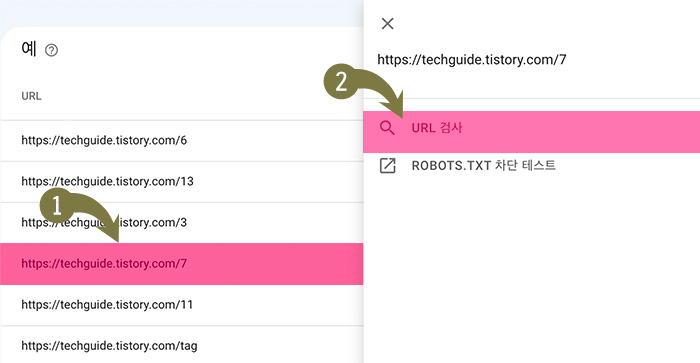Open ROBOTS.TXT 차단 테스트 entry
This screenshot has height=363, width=700.
[x=531, y=166]
